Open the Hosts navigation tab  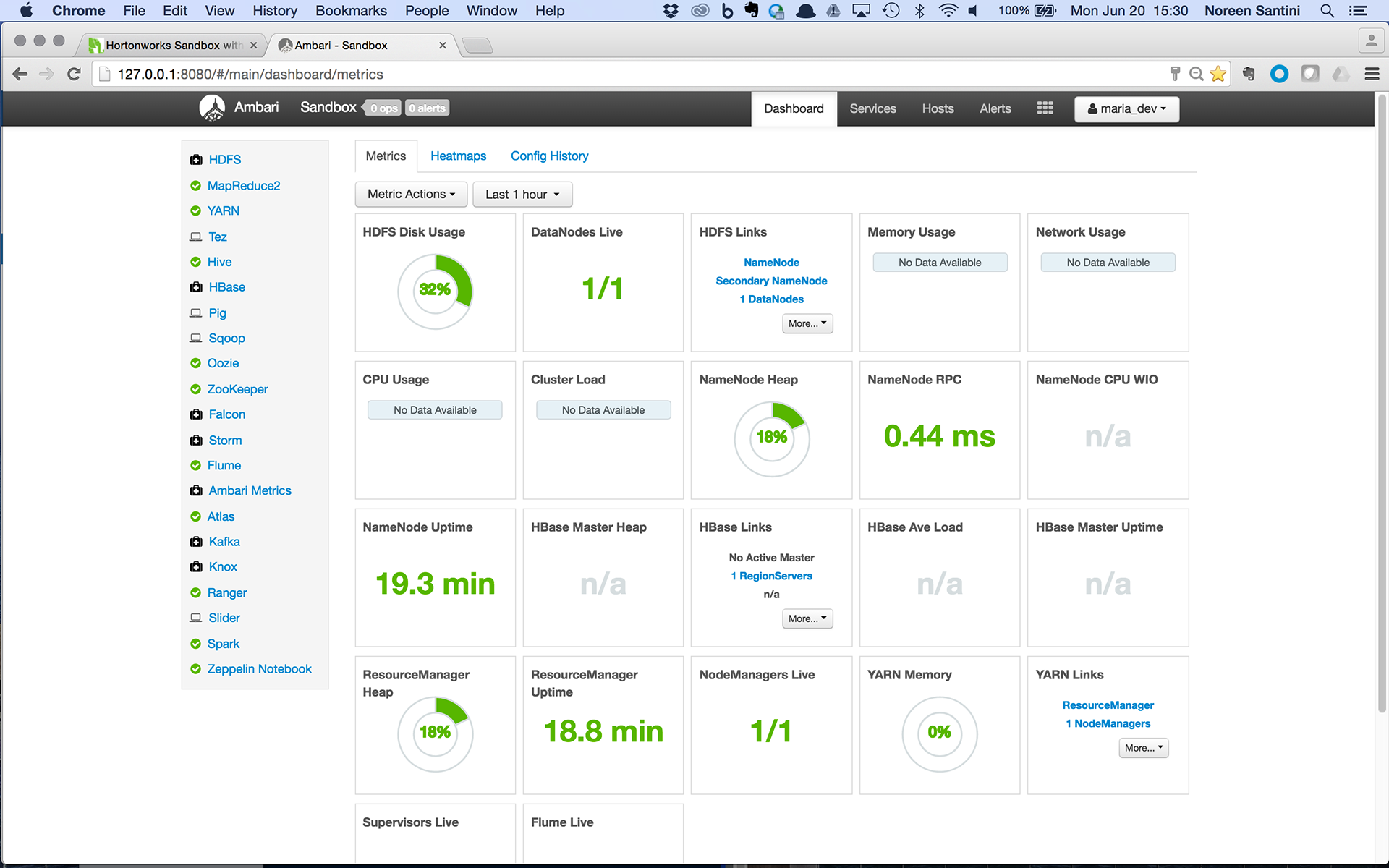(938, 109)
